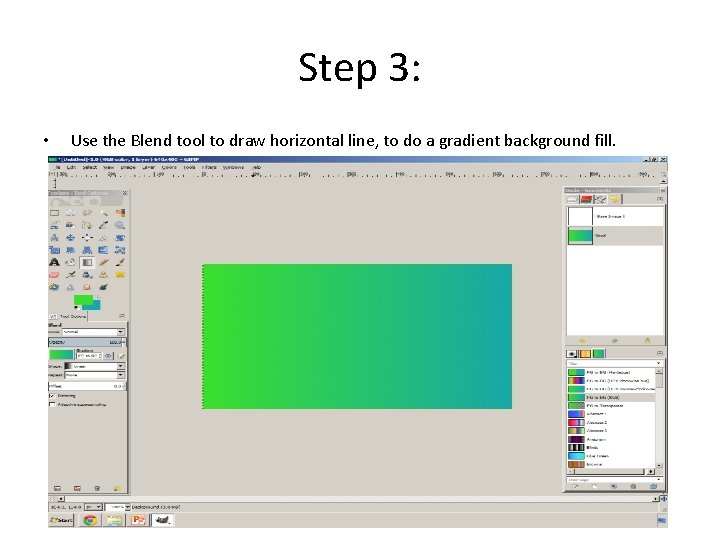Select the Paintbrush tool
This screenshot has height=540, width=720.
click(120, 263)
